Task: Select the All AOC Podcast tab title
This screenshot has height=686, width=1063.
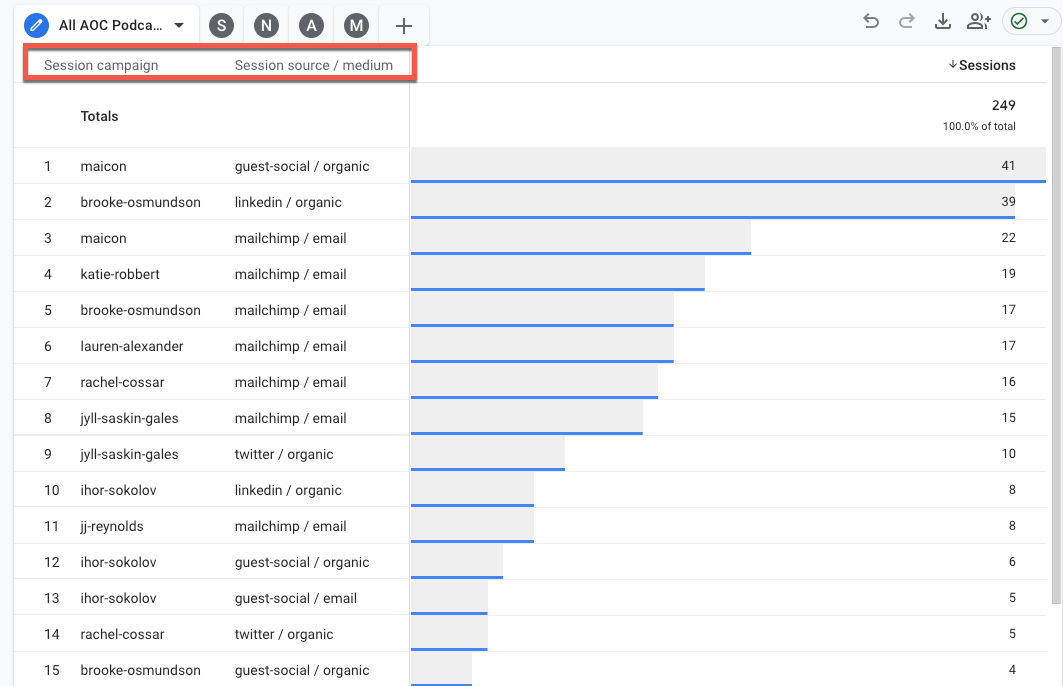Action: pyautogui.click(x=111, y=25)
